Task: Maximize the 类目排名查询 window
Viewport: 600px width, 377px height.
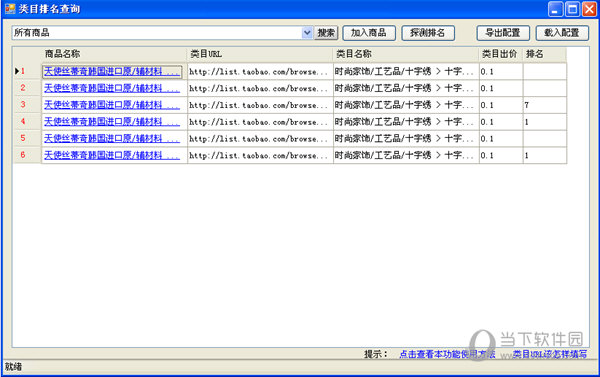Action: (x=572, y=9)
